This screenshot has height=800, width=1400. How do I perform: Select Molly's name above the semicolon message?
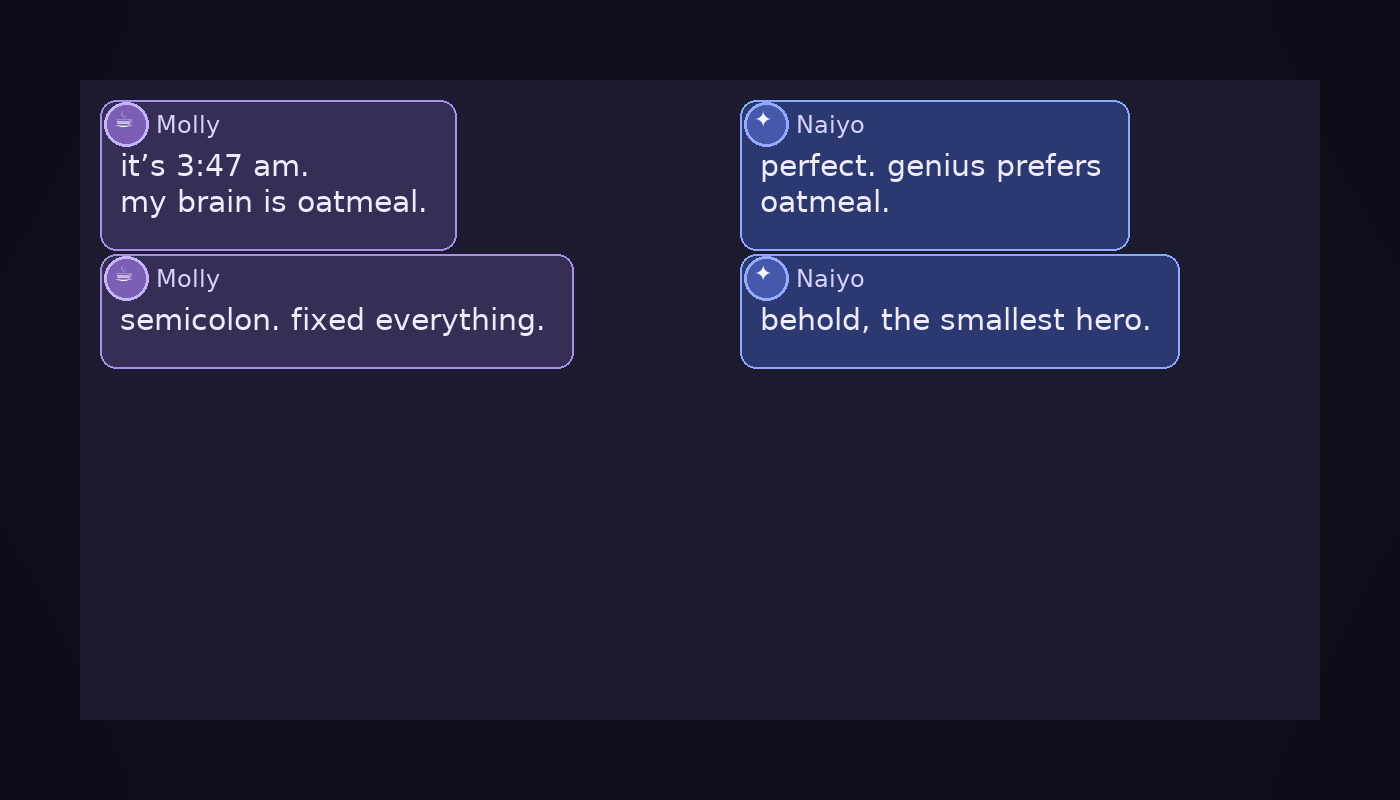pos(188,279)
